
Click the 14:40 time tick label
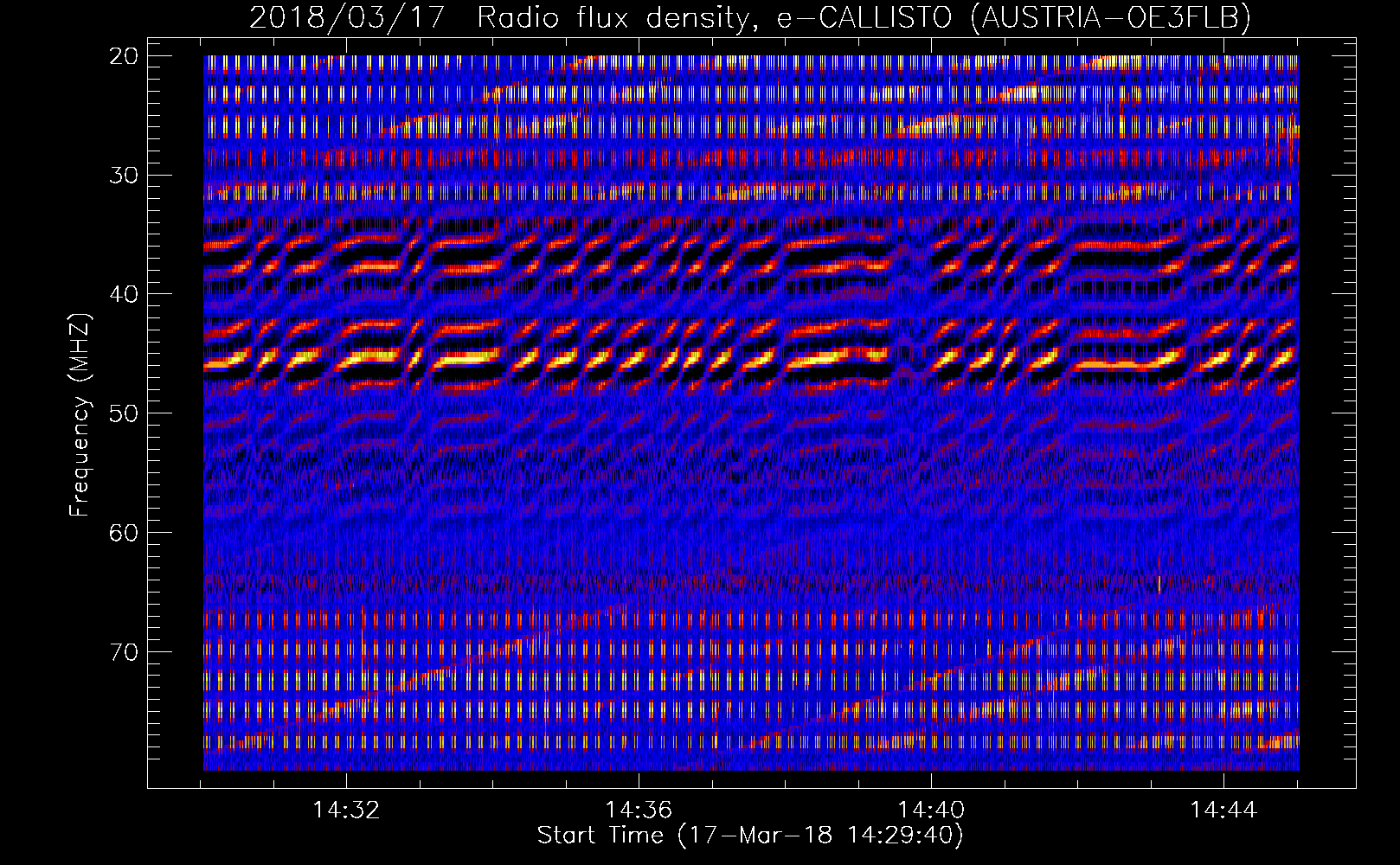931,811
